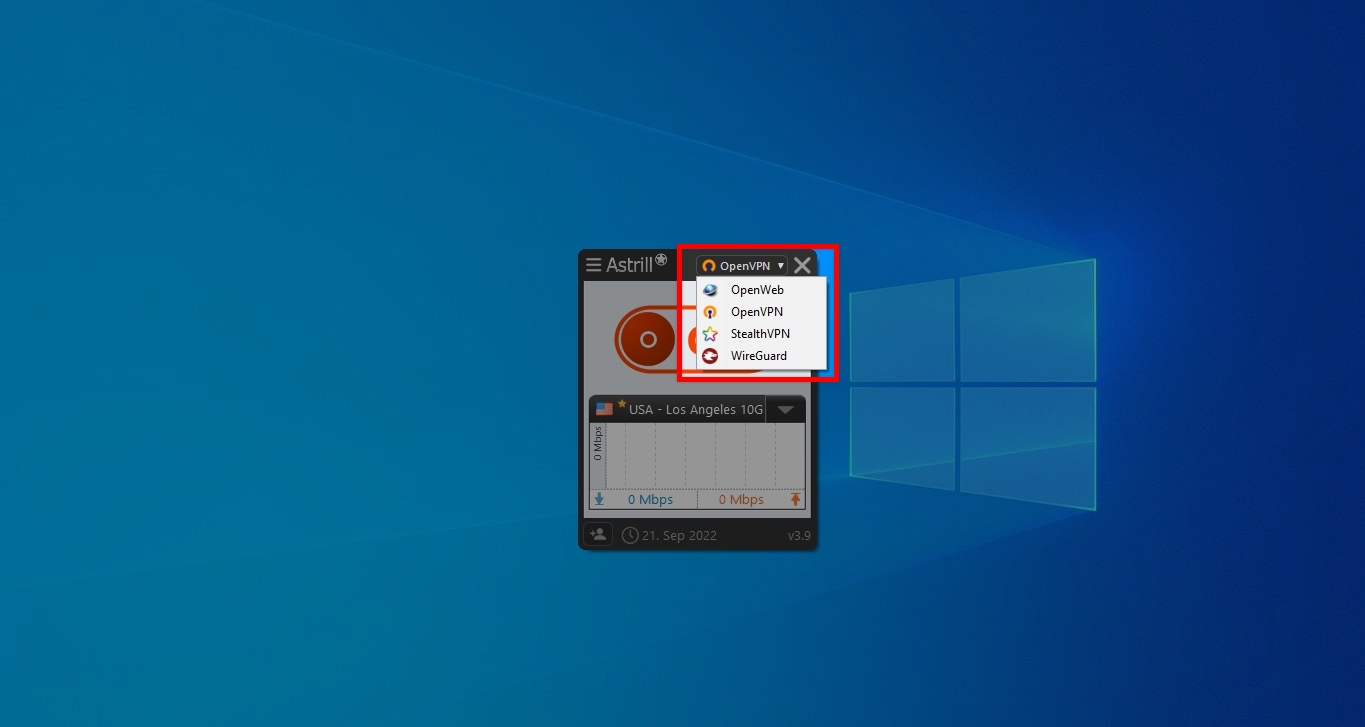This screenshot has height=727, width=1365.
Task: Click the USA - Los Angeles 10G server
Action: [x=696, y=410]
